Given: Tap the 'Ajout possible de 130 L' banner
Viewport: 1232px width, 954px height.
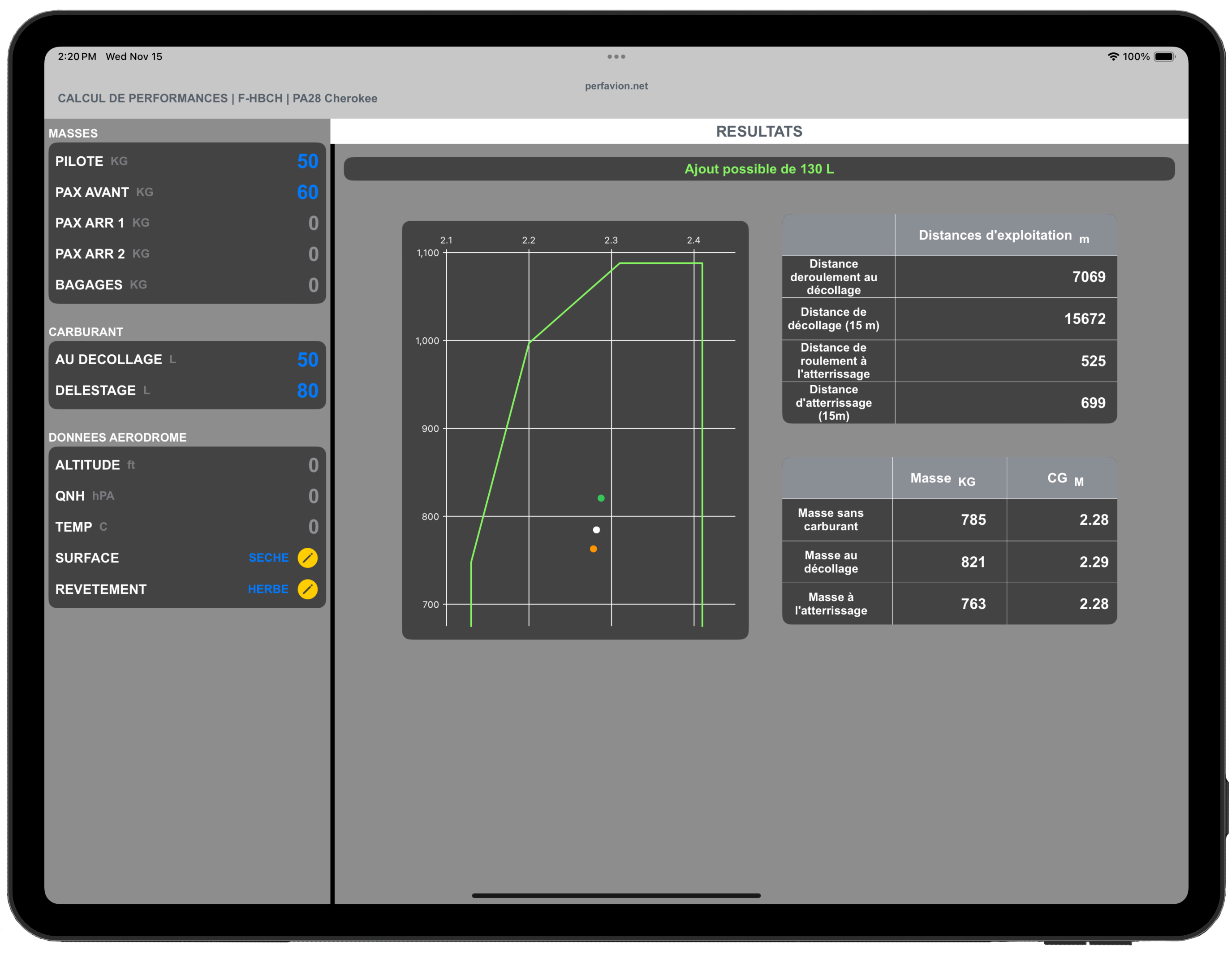Looking at the screenshot, I should [759, 169].
